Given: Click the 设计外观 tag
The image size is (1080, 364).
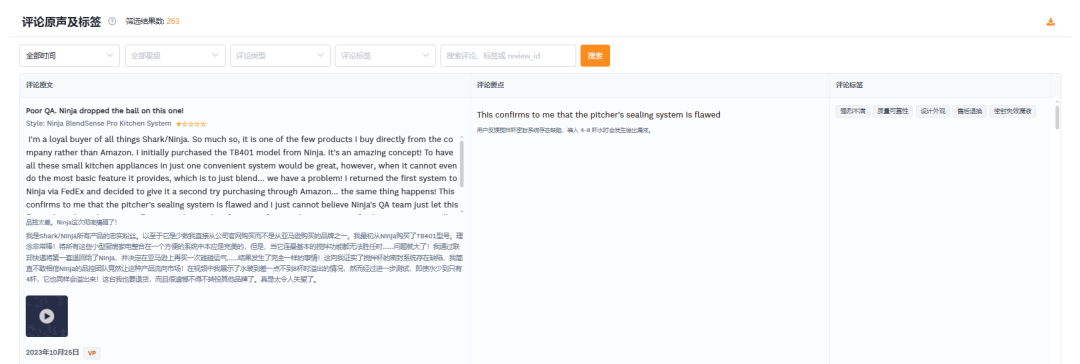Looking at the screenshot, I should point(933,111).
